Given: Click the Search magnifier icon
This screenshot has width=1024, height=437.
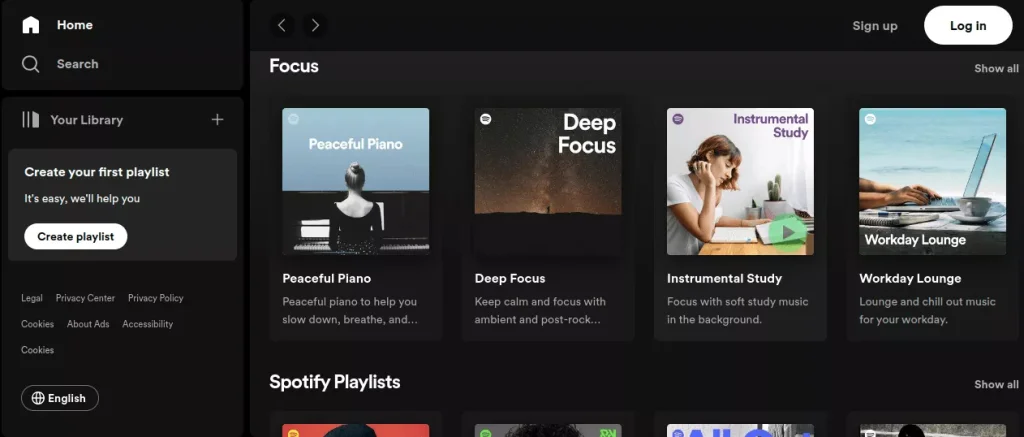Looking at the screenshot, I should pos(31,64).
